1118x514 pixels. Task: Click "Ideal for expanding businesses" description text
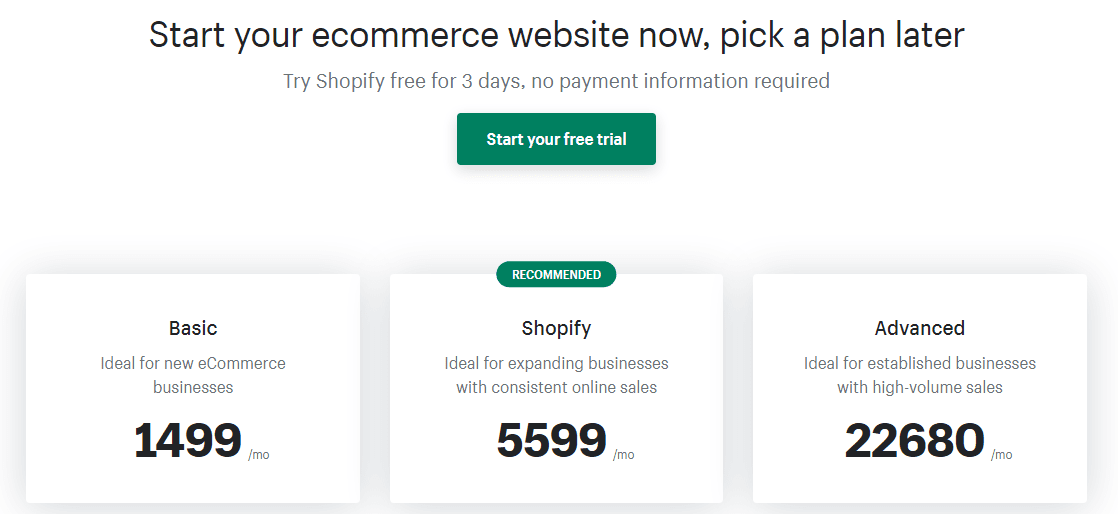556,363
